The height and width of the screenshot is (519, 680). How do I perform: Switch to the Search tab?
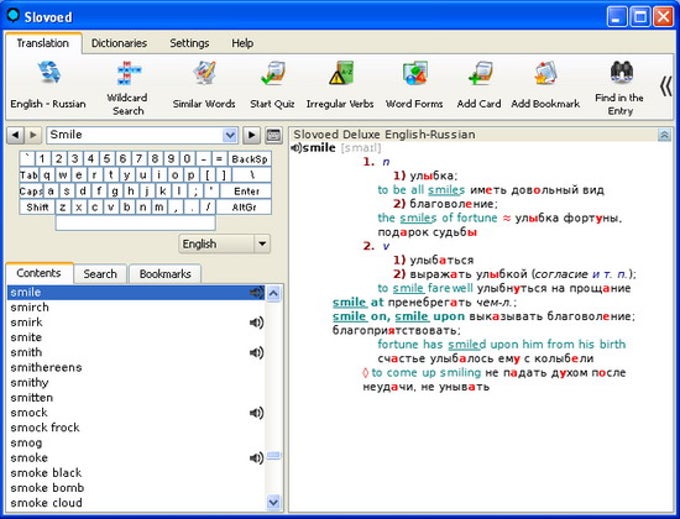100,274
